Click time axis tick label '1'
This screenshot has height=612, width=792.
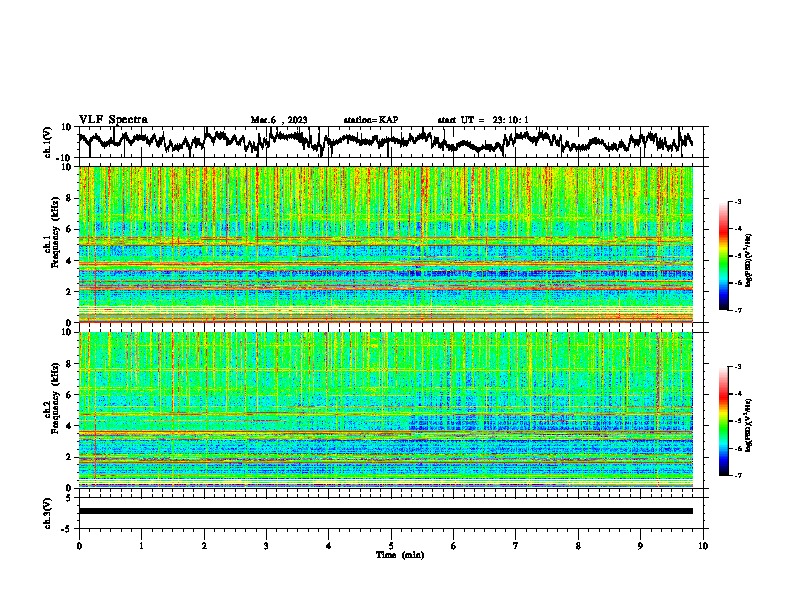(141, 545)
